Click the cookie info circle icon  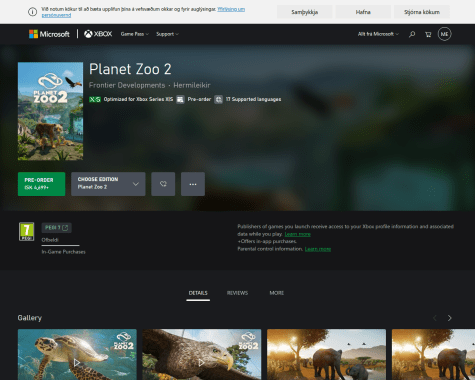[32, 12]
